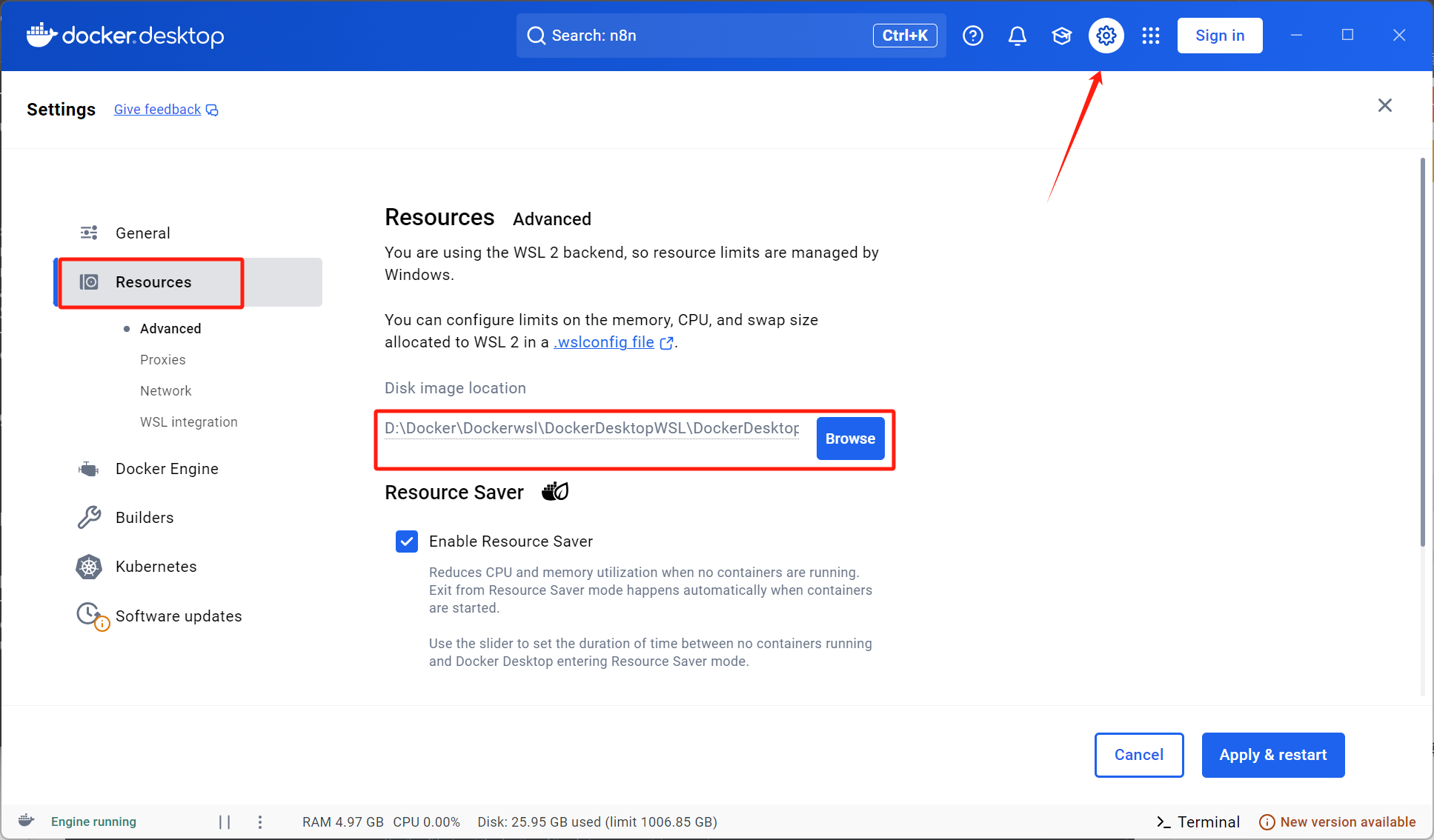Open the Network sub-section
1434x840 pixels.
[166, 391]
